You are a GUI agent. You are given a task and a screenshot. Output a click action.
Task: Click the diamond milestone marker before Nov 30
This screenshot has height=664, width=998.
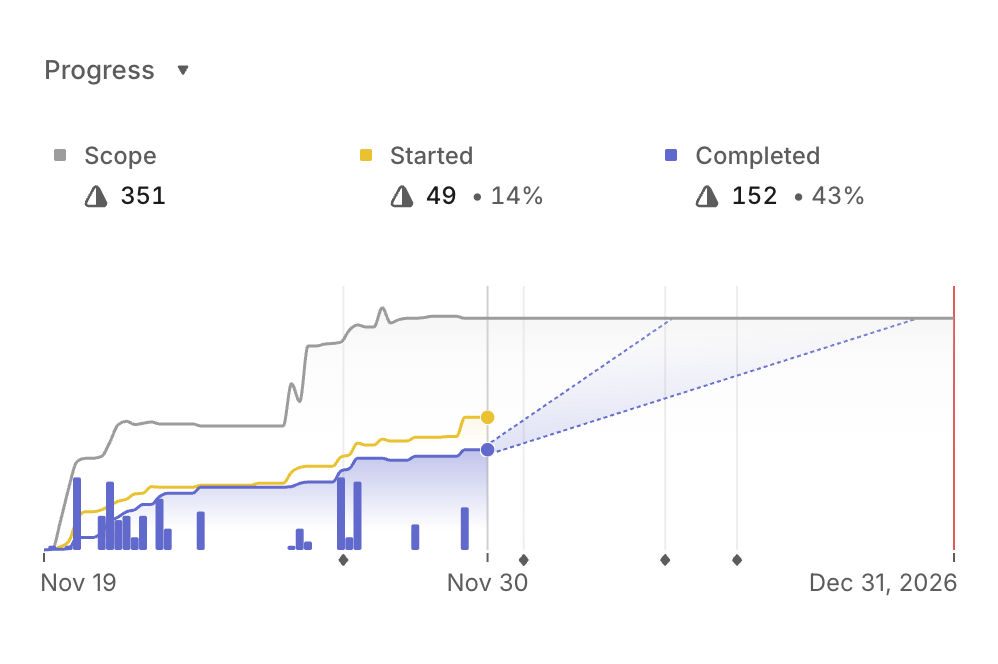[x=344, y=560]
